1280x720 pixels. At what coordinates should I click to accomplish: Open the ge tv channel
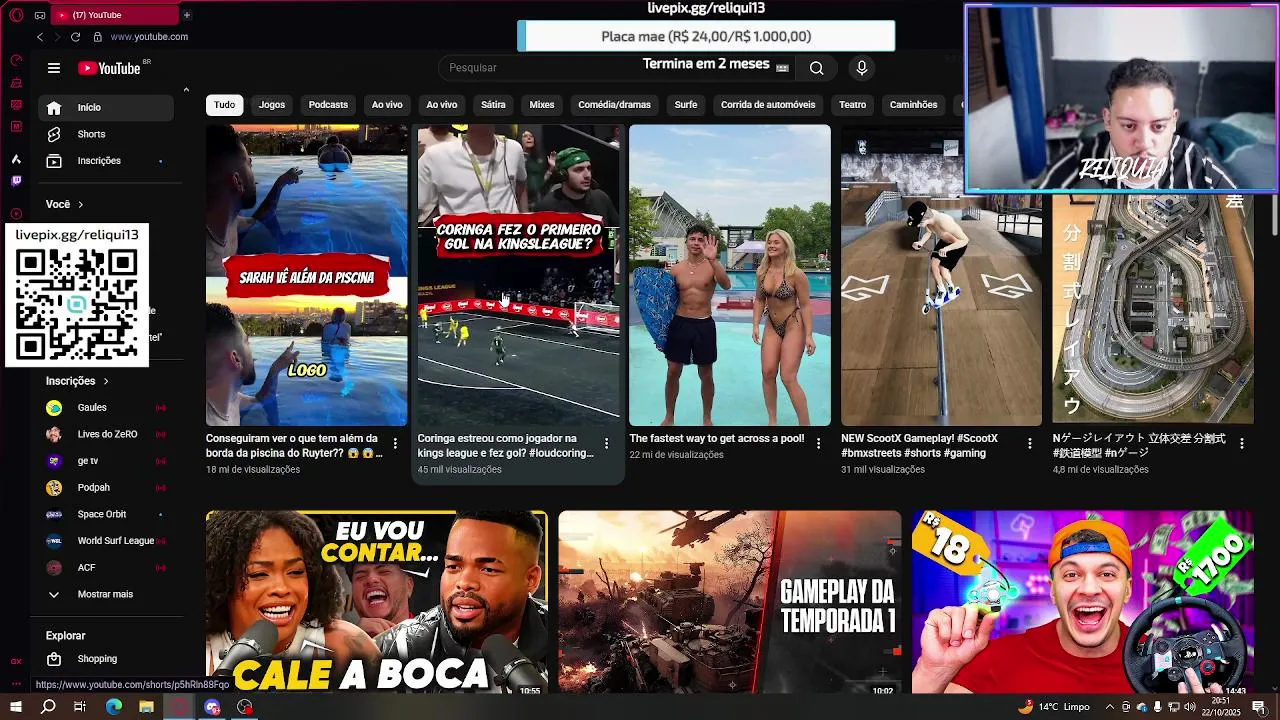click(x=105, y=461)
